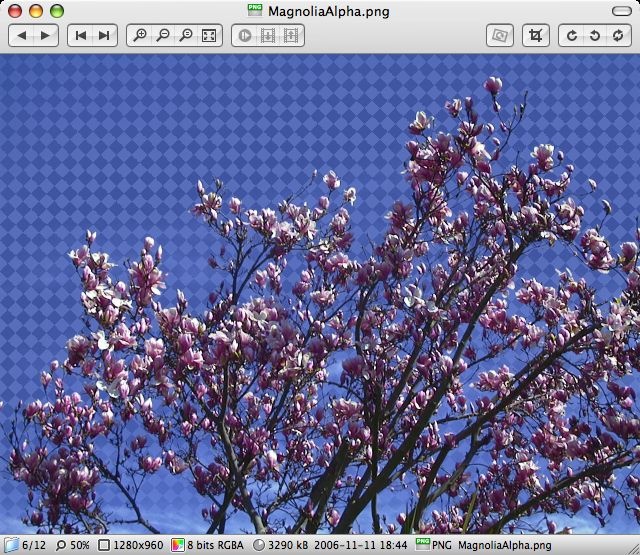Go to the previous image with the left arrow
Viewport: 640px width, 555px height.
(22, 36)
